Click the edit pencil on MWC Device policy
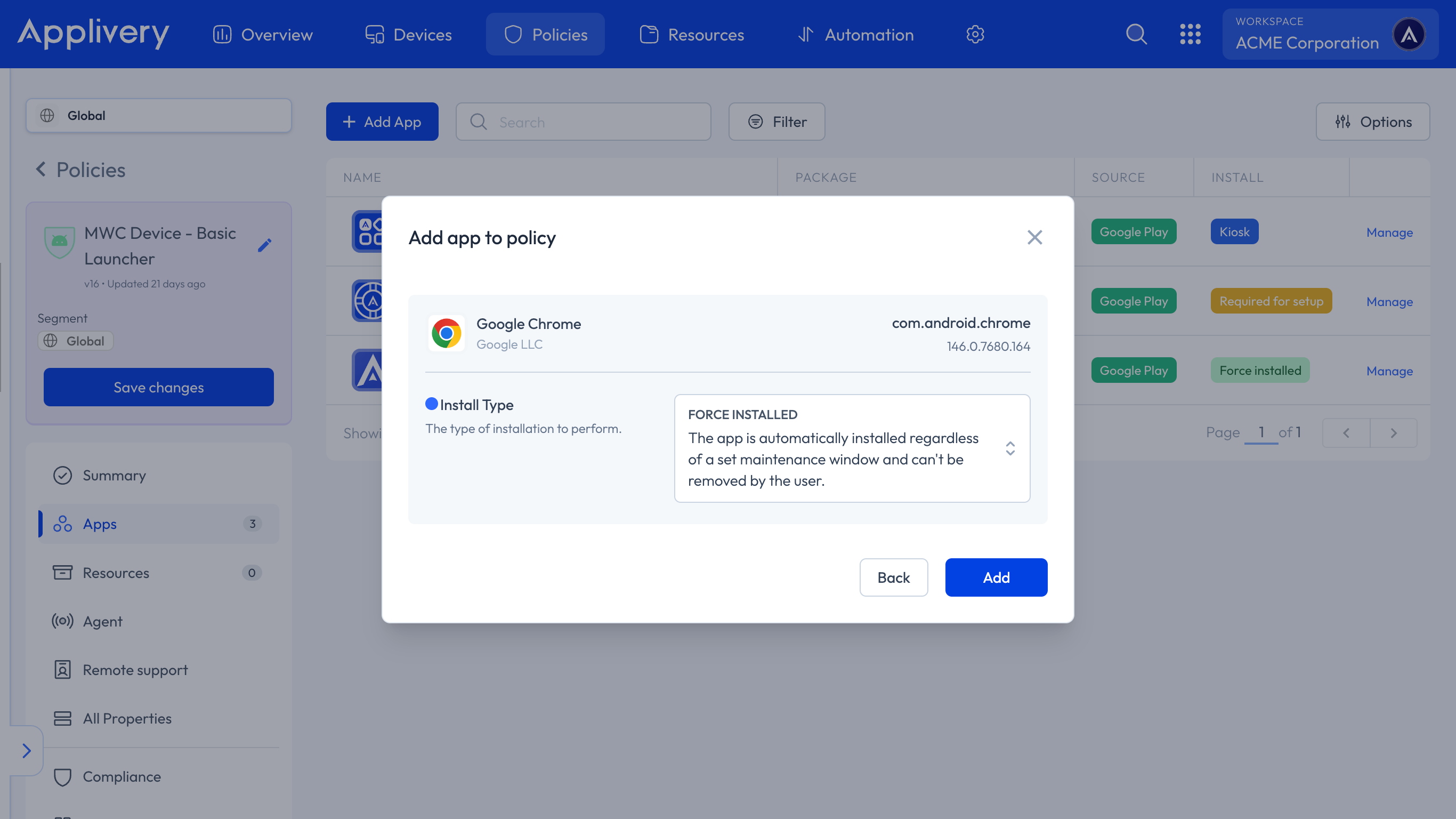This screenshot has height=819, width=1456. [264, 245]
